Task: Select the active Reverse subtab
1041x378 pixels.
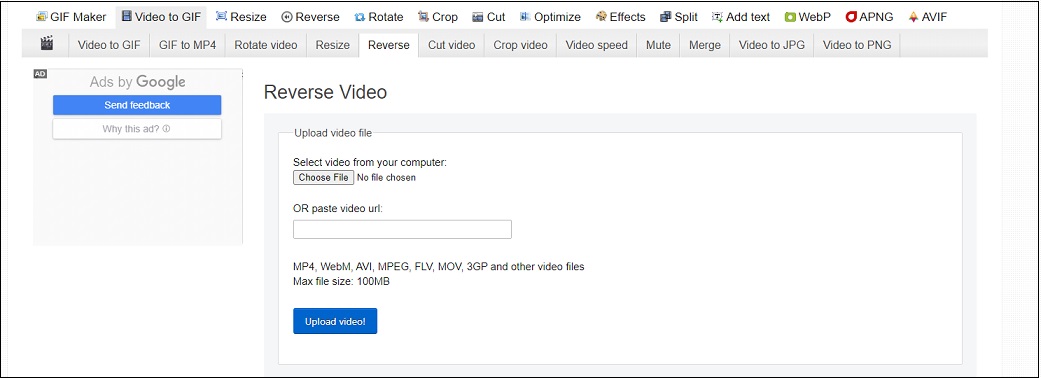Action: tap(388, 45)
